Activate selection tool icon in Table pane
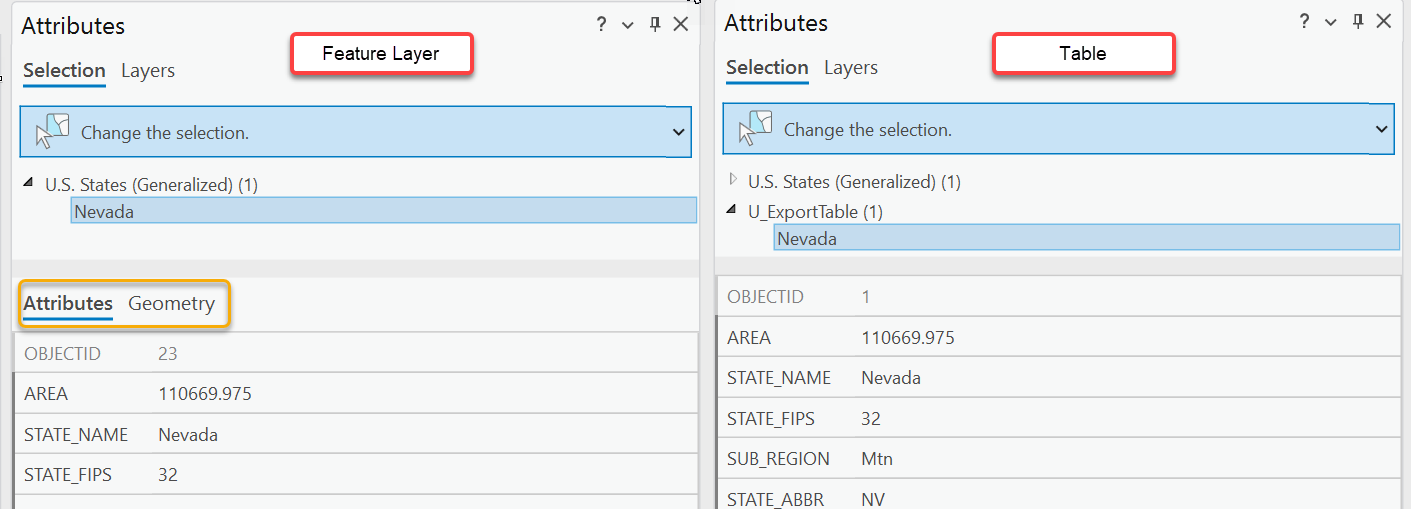The height and width of the screenshot is (509, 1411). pyautogui.click(x=756, y=129)
